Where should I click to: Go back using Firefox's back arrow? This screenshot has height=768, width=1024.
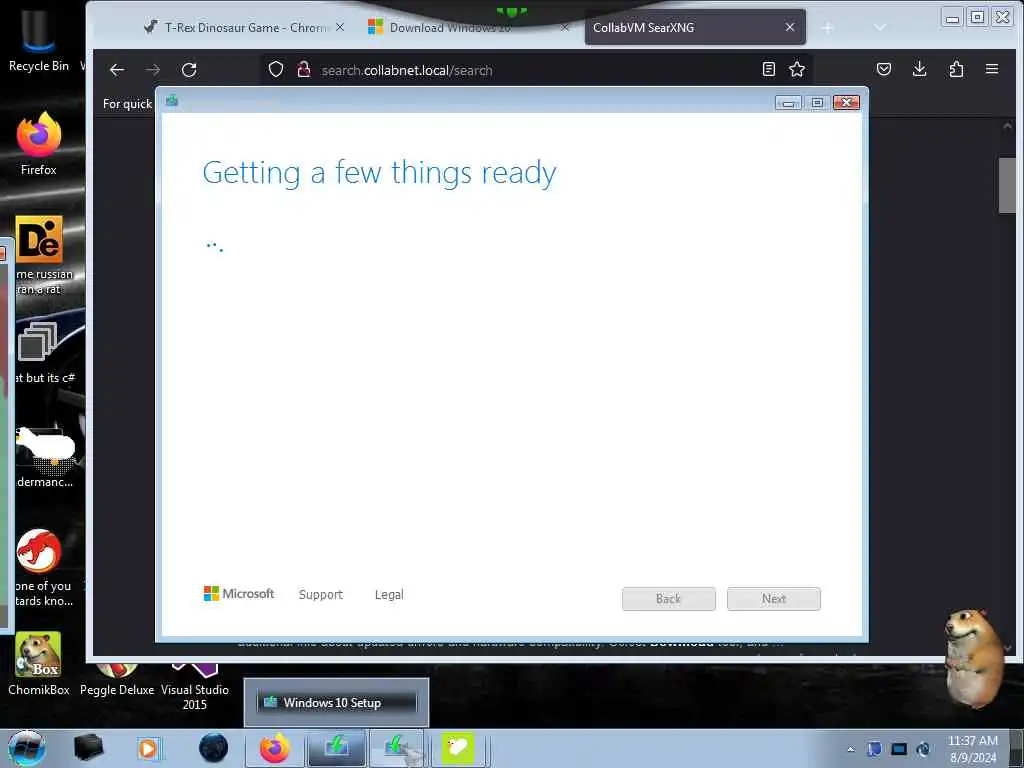[117, 70]
